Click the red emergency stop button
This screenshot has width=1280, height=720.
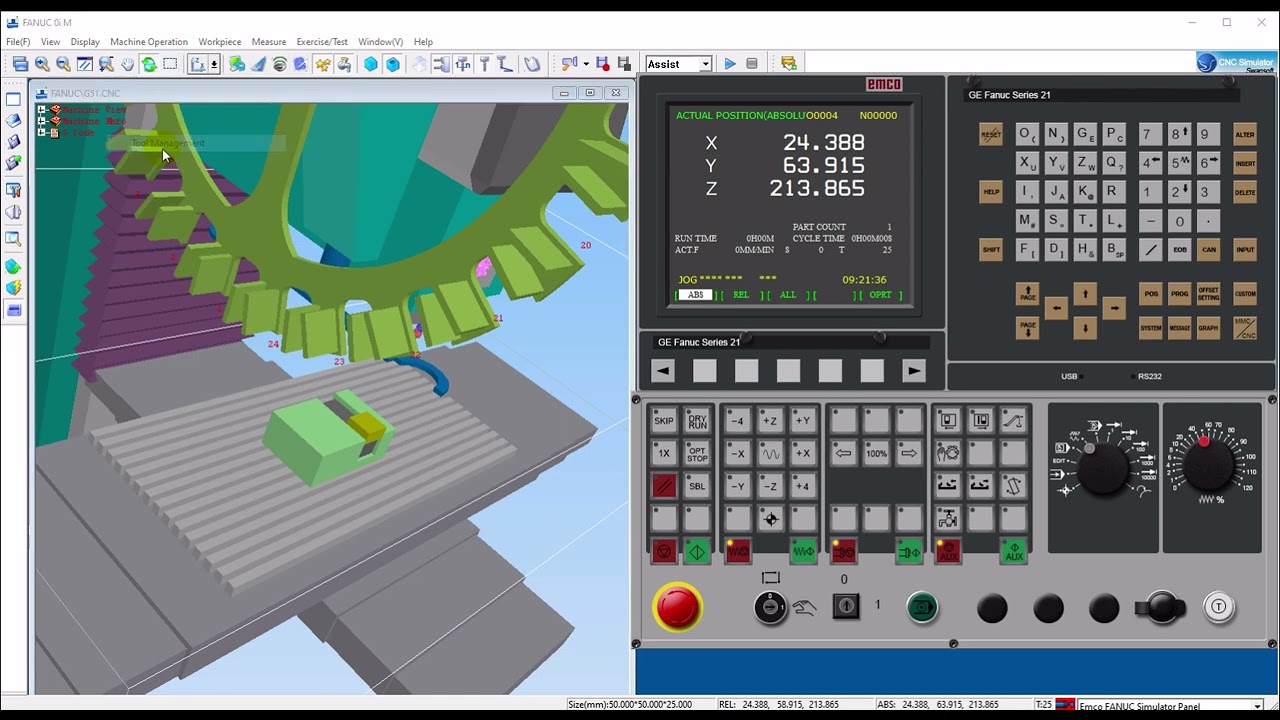tap(677, 607)
